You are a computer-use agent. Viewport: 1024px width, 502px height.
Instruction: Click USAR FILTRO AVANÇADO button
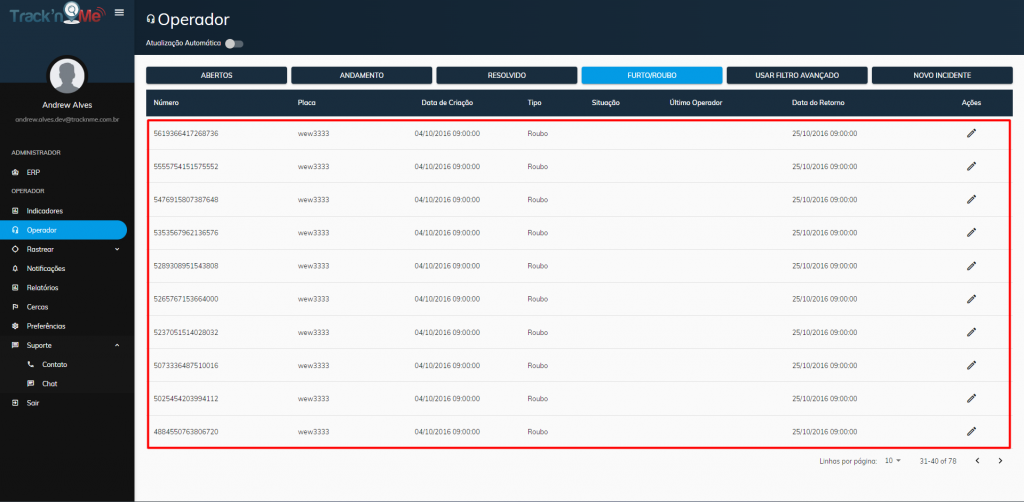click(797, 75)
